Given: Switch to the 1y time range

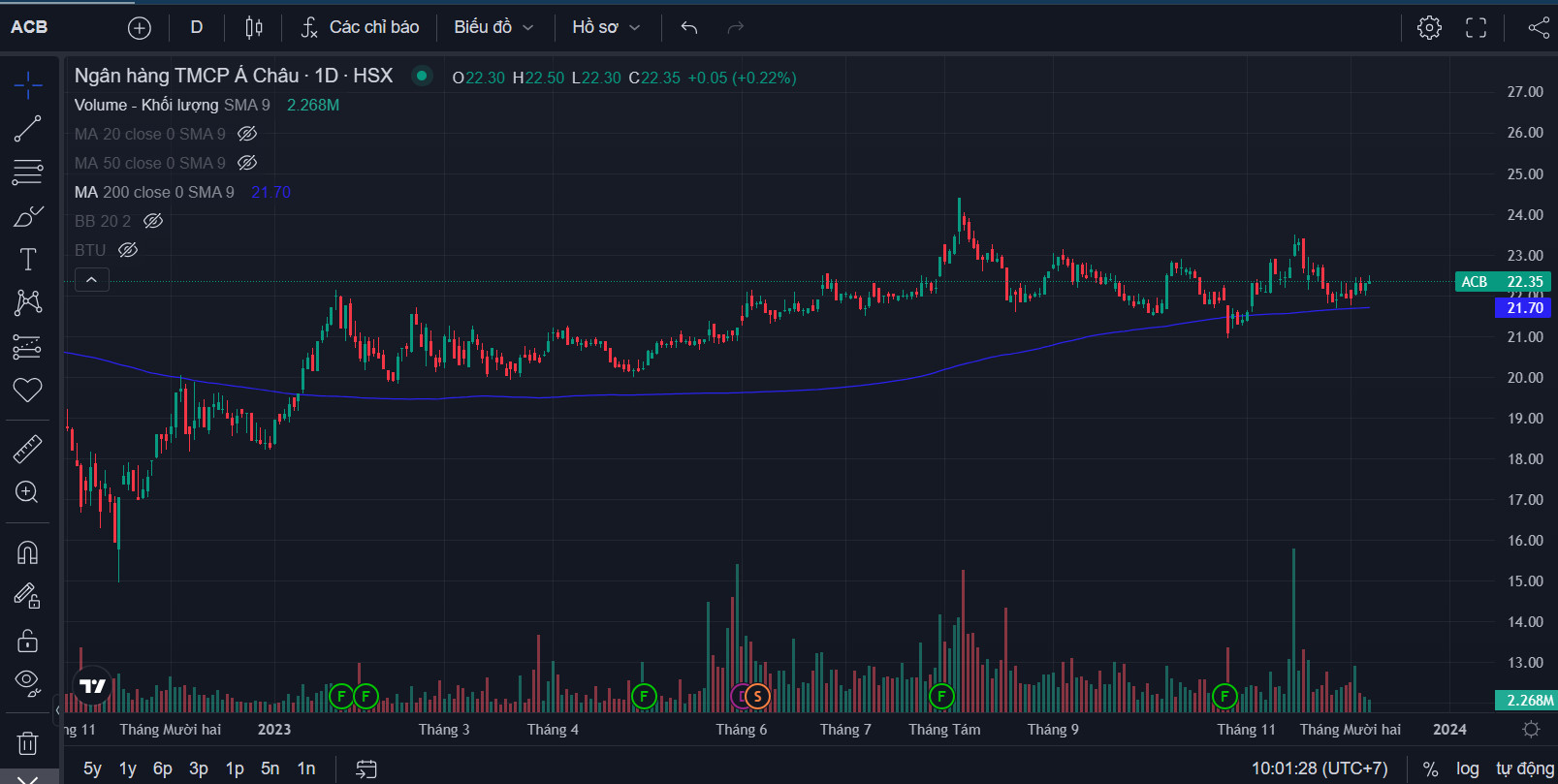Looking at the screenshot, I should [x=127, y=768].
